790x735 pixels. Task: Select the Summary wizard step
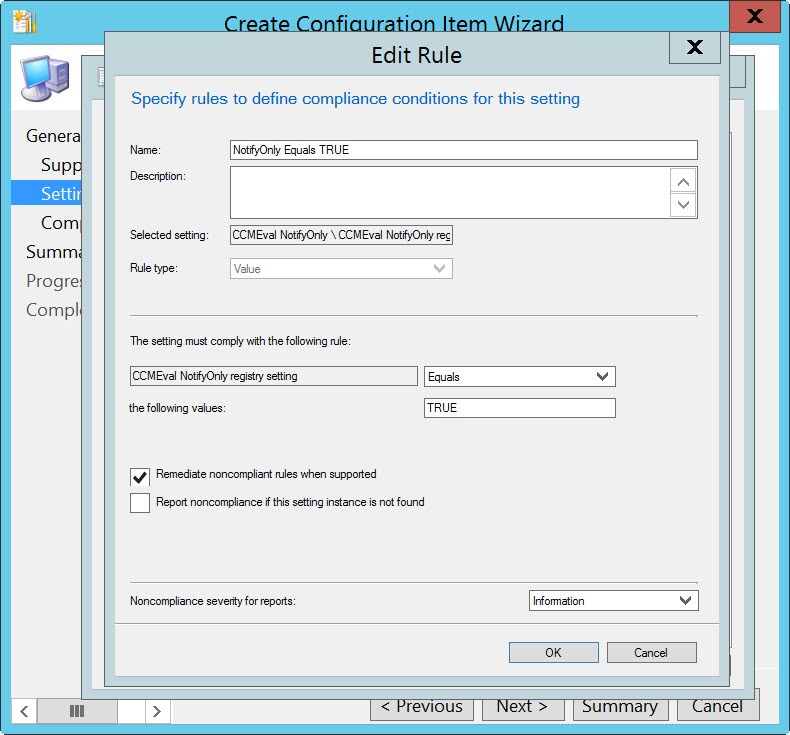coord(53,251)
